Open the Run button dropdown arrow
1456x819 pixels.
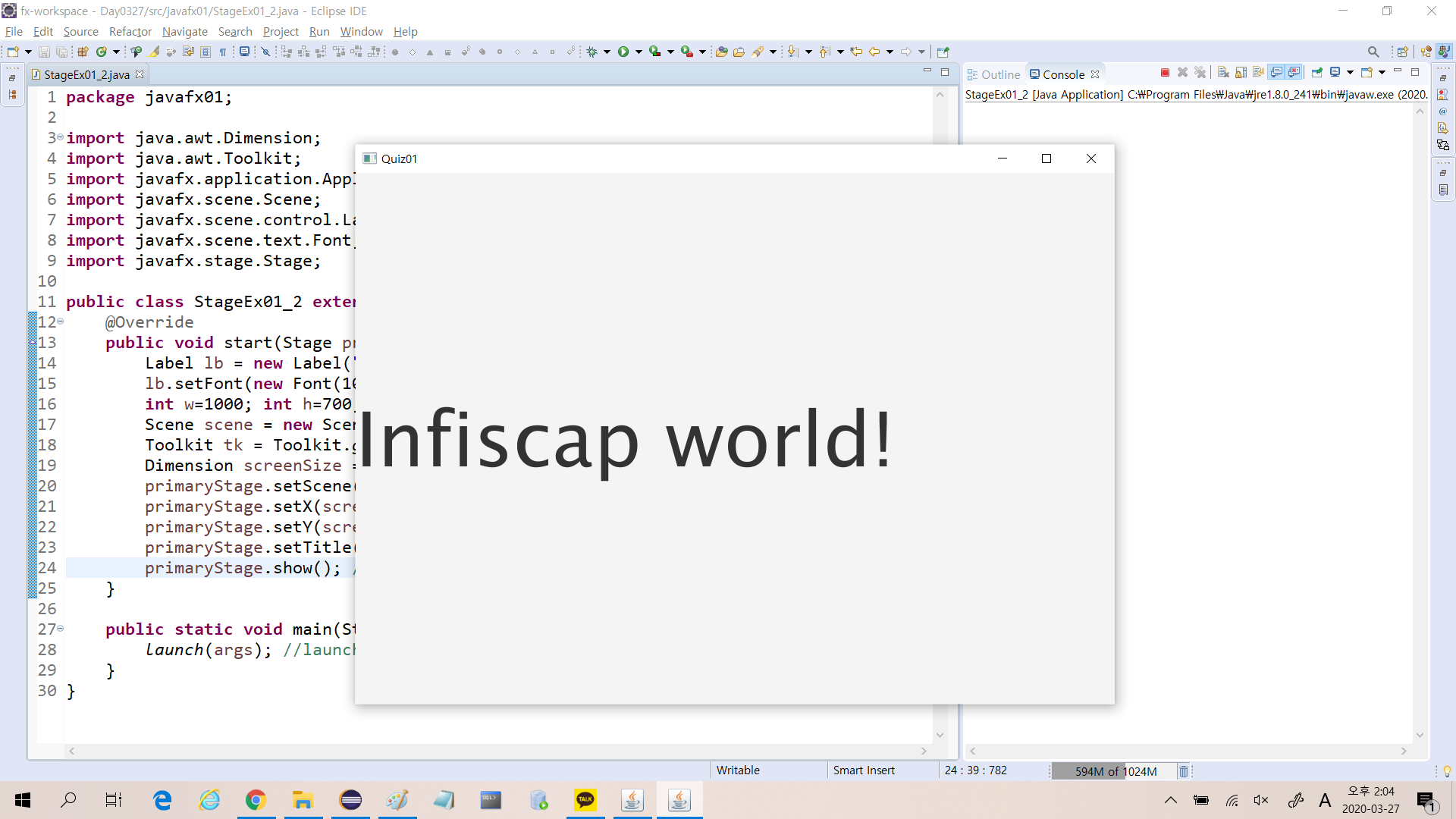pyautogui.click(x=639, y=52)
